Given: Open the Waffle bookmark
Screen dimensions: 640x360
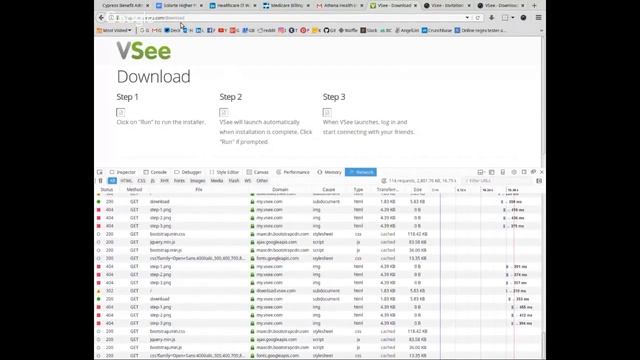Looking at the screenshot, I should click(348, 30).
